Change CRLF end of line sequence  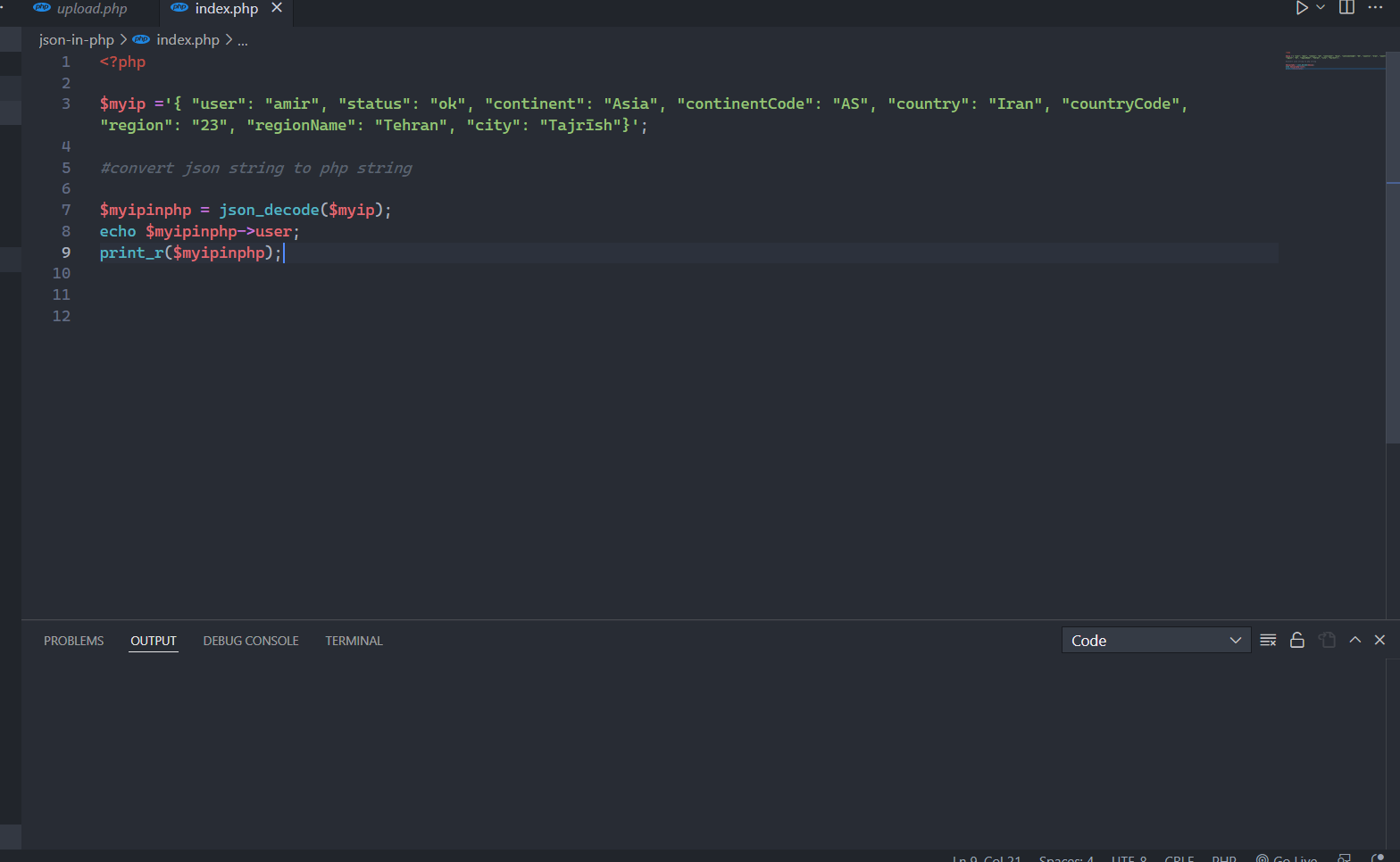pos(1179,858)
